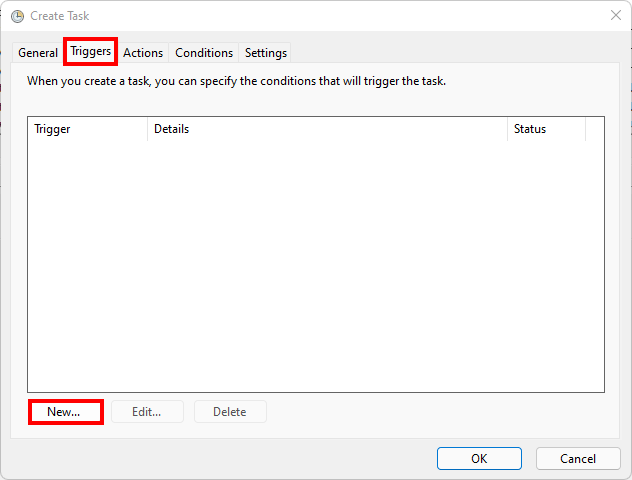Select the Triggers tab

90,52
